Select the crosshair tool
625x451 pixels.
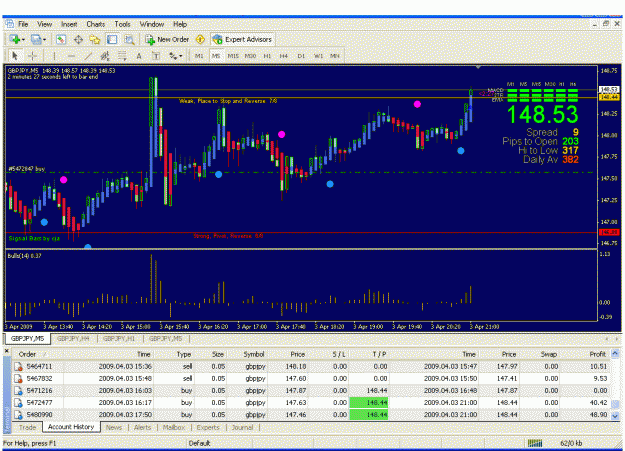tap(32, 56)
